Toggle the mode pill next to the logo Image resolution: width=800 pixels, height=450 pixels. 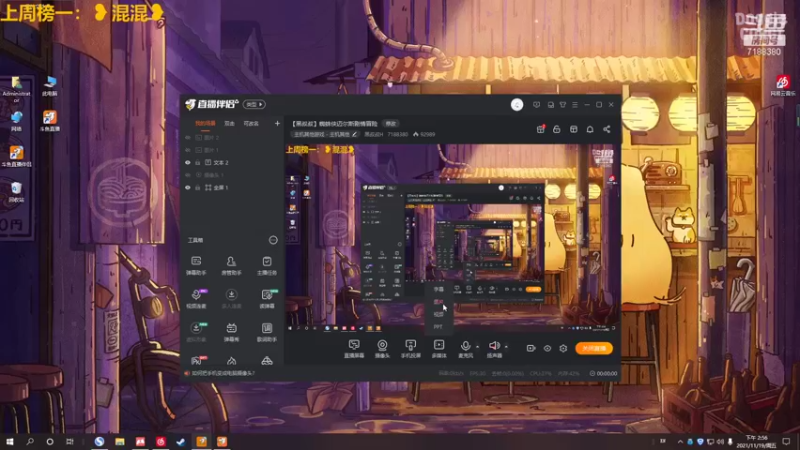pyautogui.click(x=254, y=105)
